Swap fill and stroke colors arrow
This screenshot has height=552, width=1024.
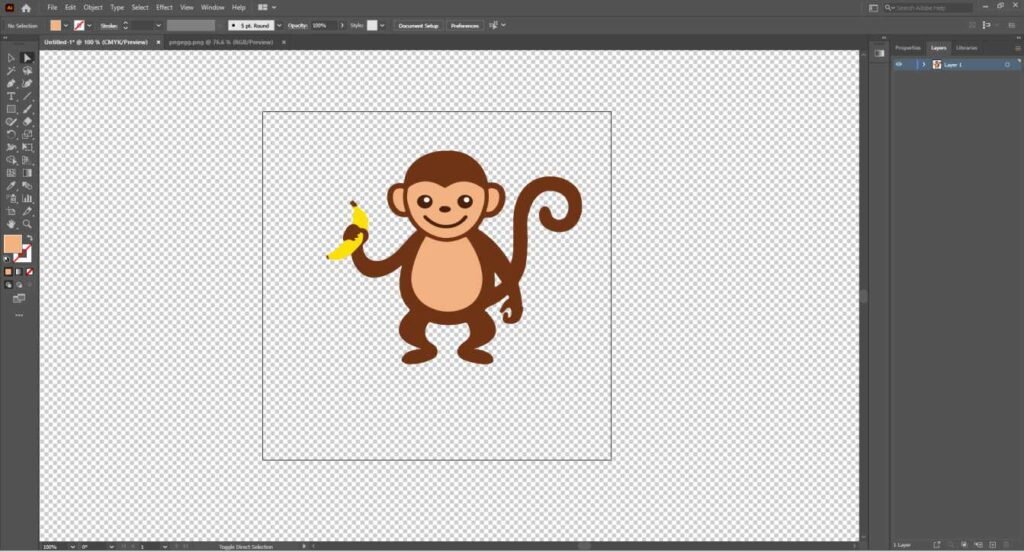coord(29,238)
